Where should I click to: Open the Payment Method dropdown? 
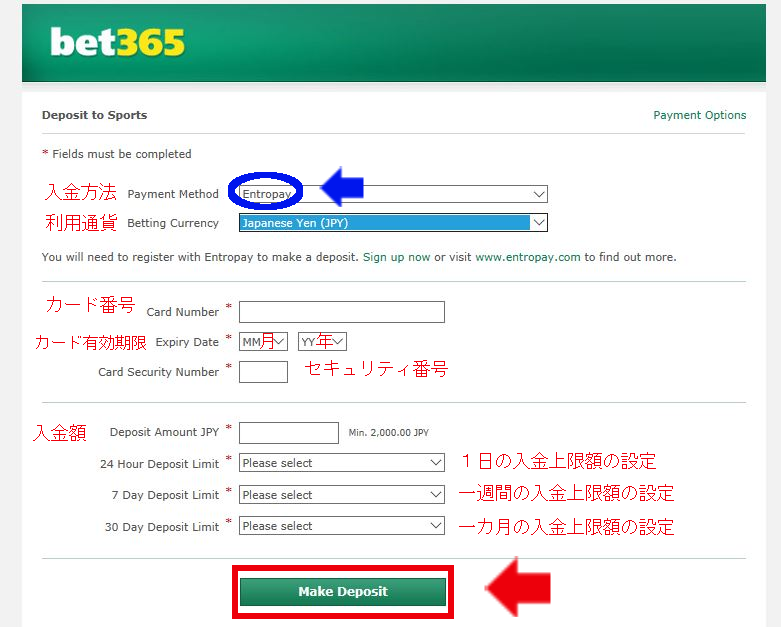(393, 194)
